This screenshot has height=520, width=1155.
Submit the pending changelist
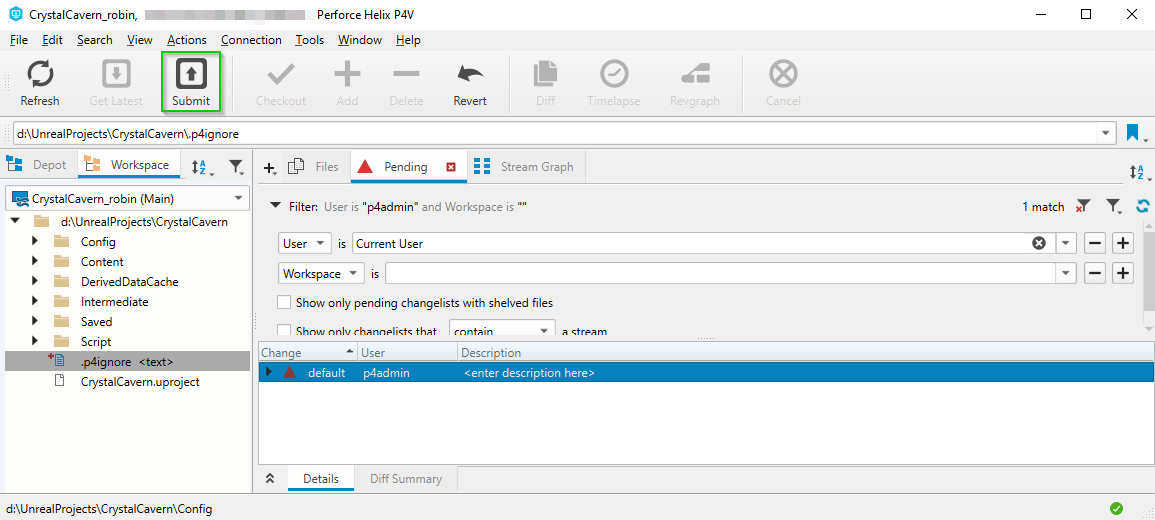click(191, 82)
